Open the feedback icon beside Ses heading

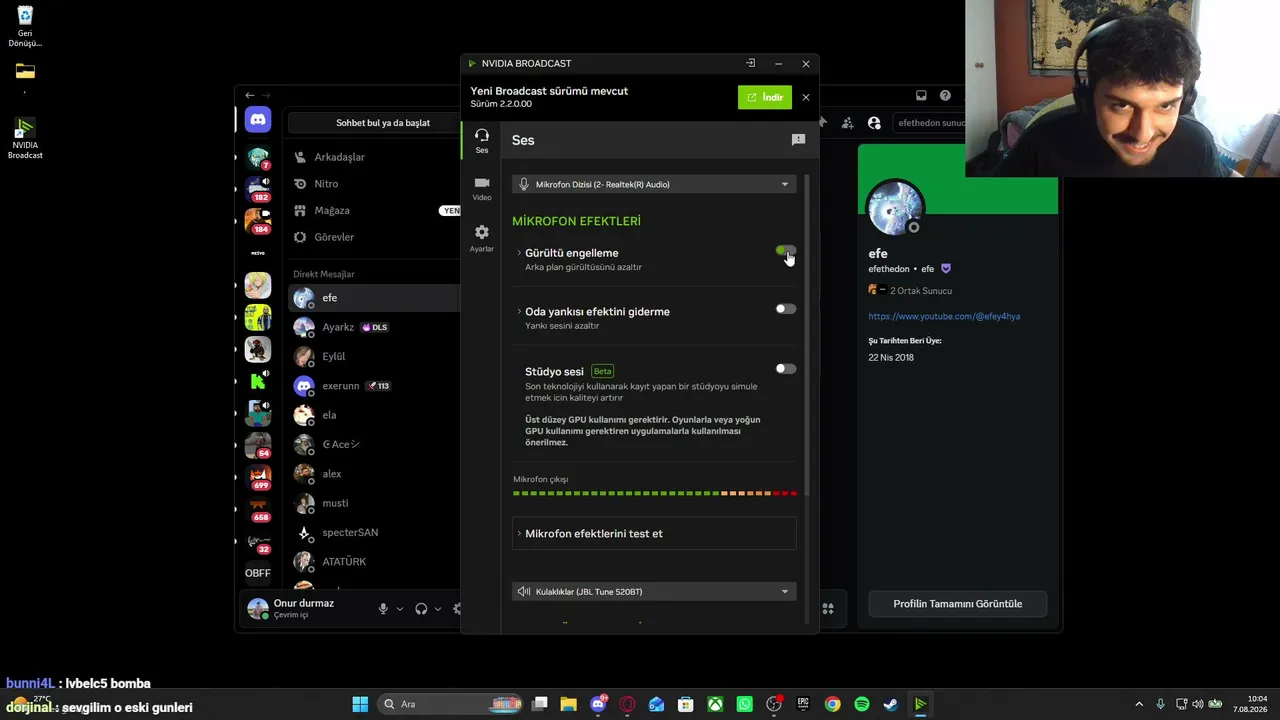coord(798,140)
